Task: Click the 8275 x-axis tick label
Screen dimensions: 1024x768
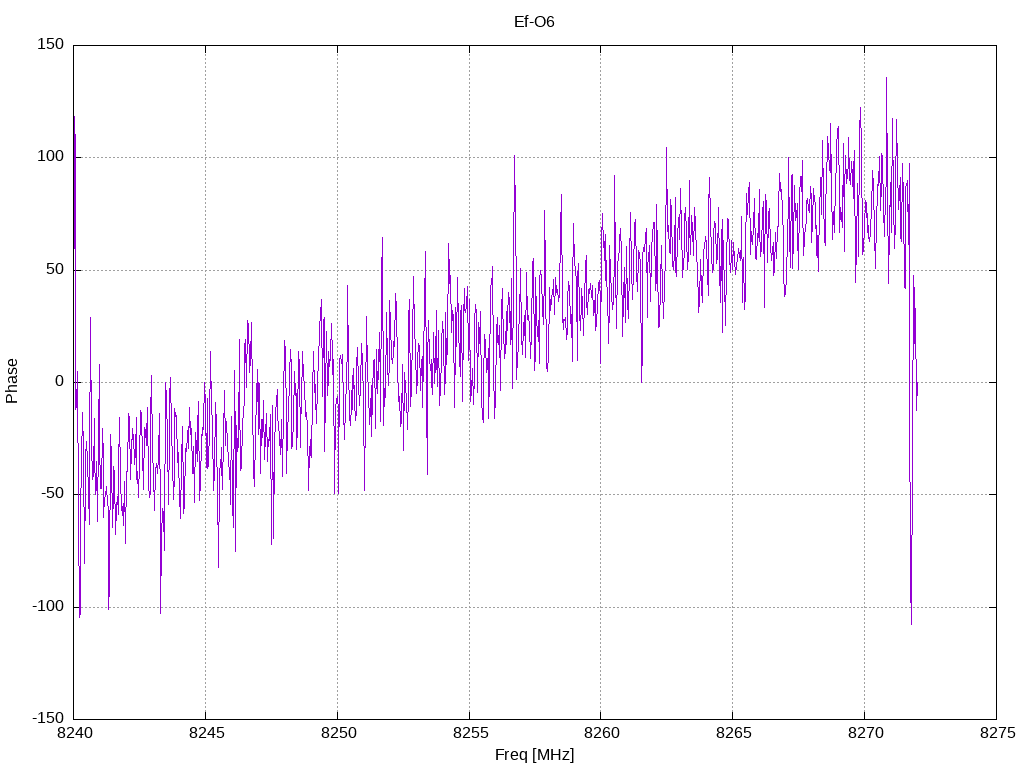Action: (x=997, y=733)
